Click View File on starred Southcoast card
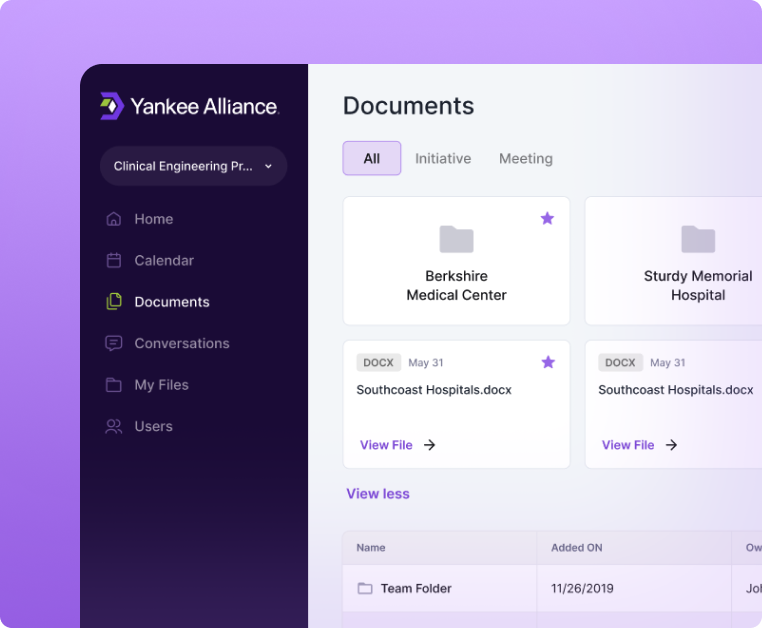 (386, 445)
